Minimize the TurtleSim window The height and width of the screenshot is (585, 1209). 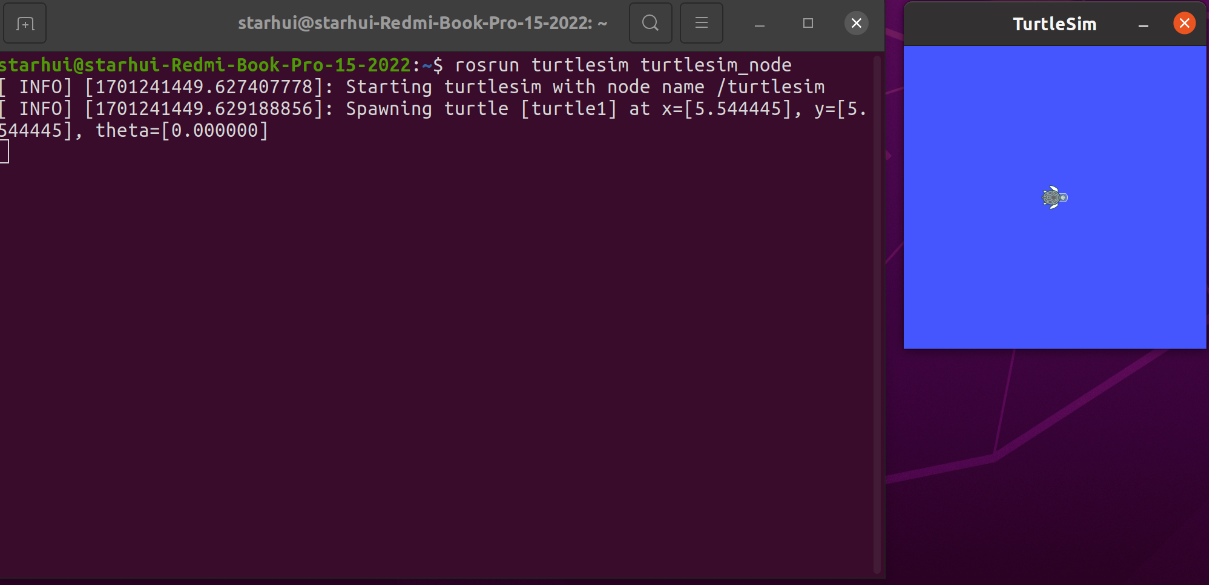click(1142, 23)
